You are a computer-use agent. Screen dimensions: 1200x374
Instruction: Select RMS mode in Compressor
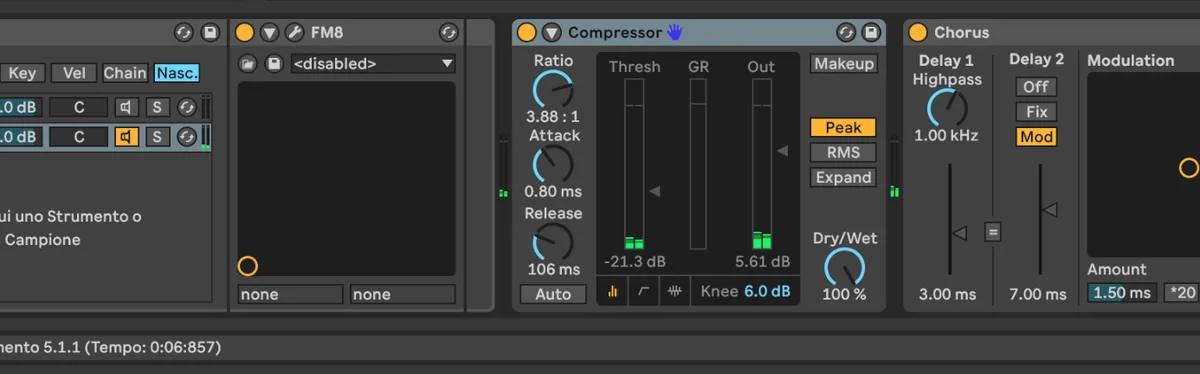[844, 152]
